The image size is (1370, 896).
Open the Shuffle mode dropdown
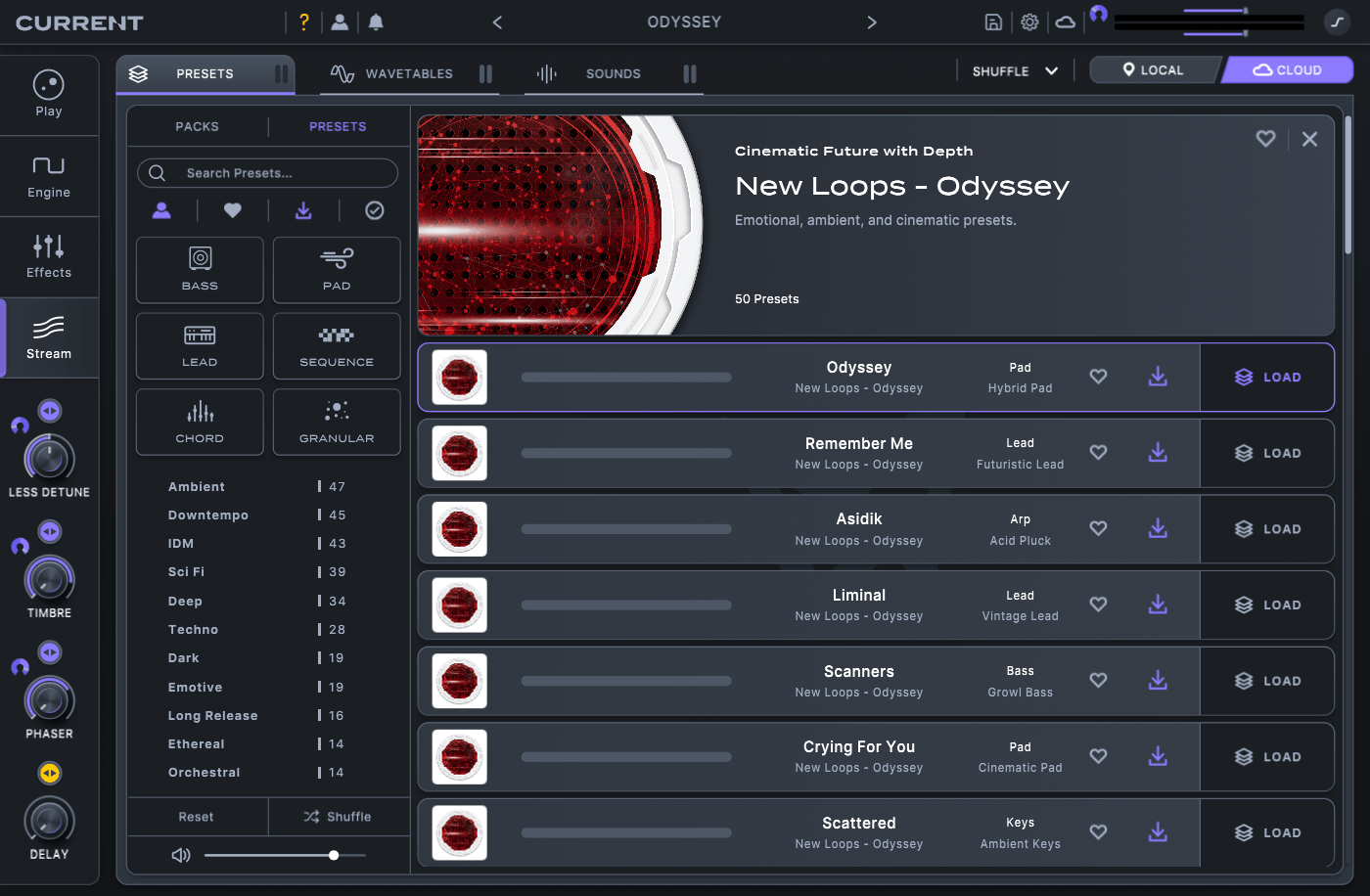pyautogui.click(x=1014, y=69)
